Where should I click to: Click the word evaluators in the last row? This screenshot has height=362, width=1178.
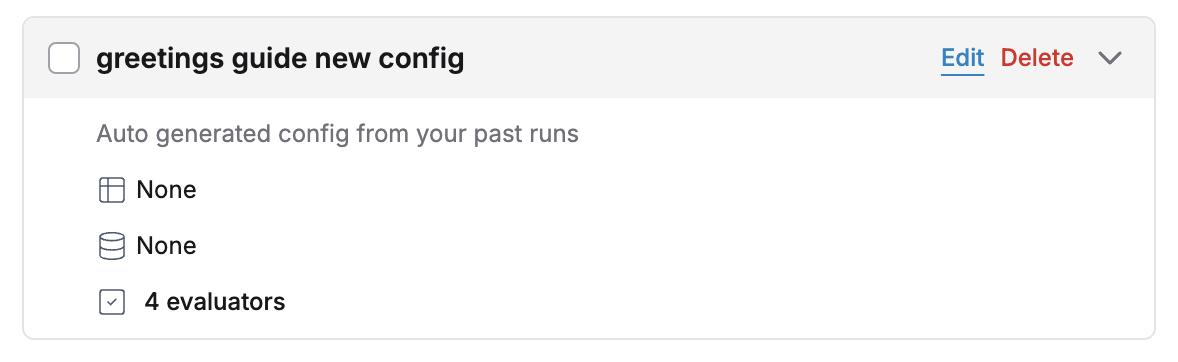pos(225,302)
